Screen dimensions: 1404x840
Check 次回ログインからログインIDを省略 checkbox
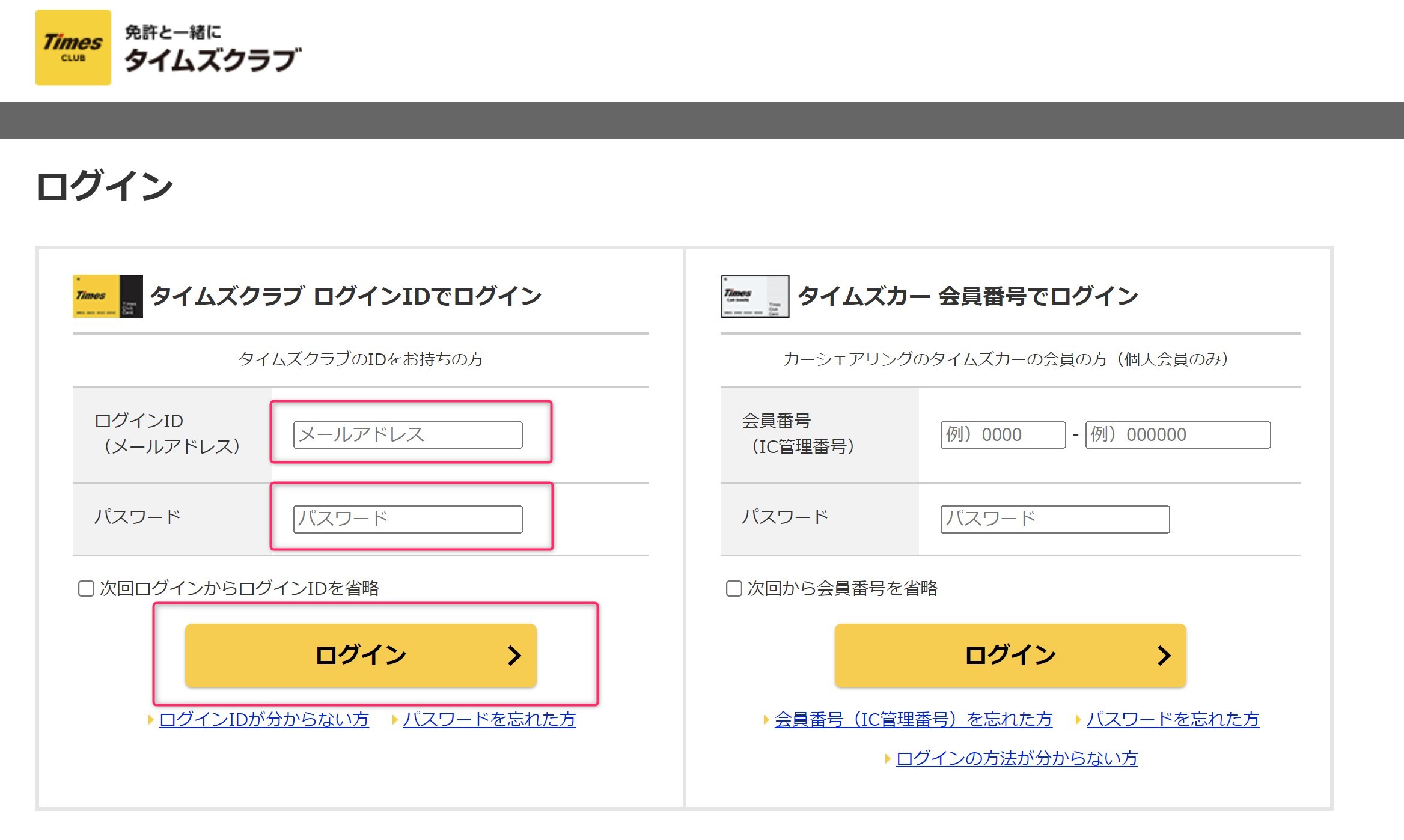(87, 588)
